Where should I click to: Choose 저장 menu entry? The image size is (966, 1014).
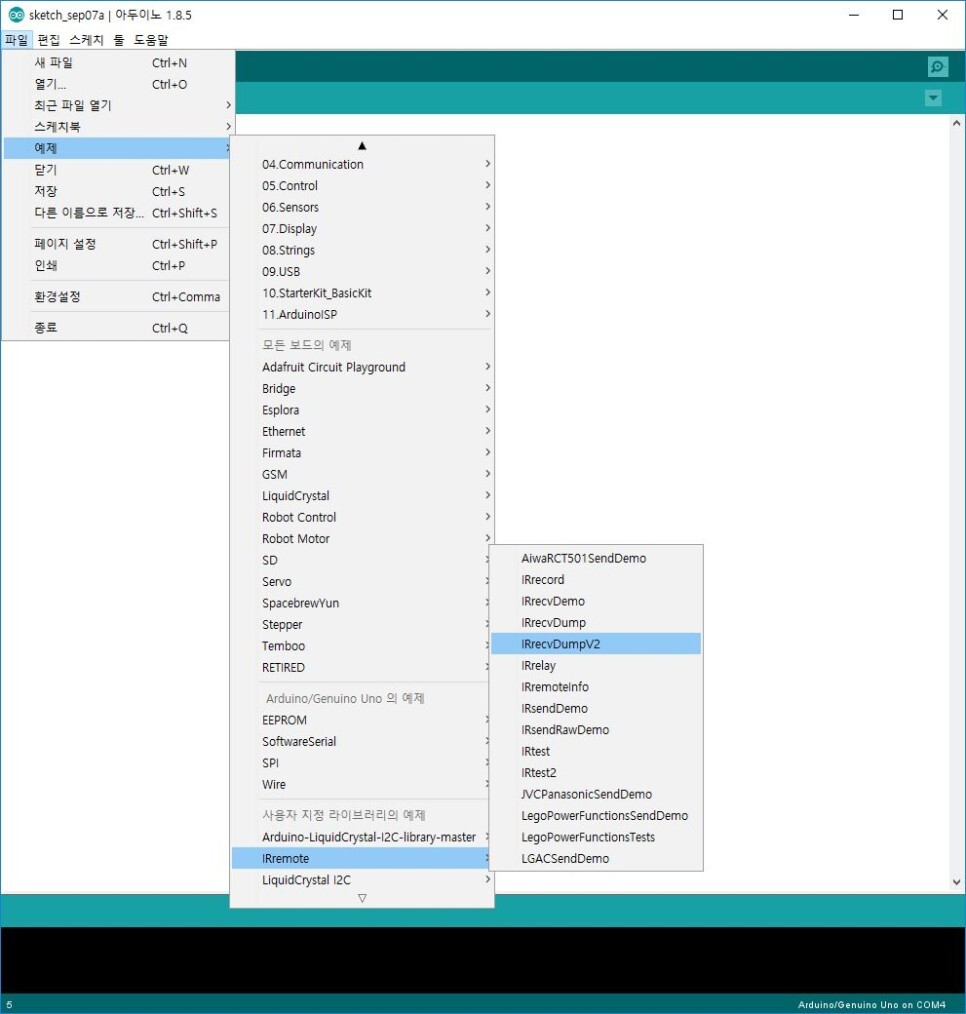click(117, 191)
